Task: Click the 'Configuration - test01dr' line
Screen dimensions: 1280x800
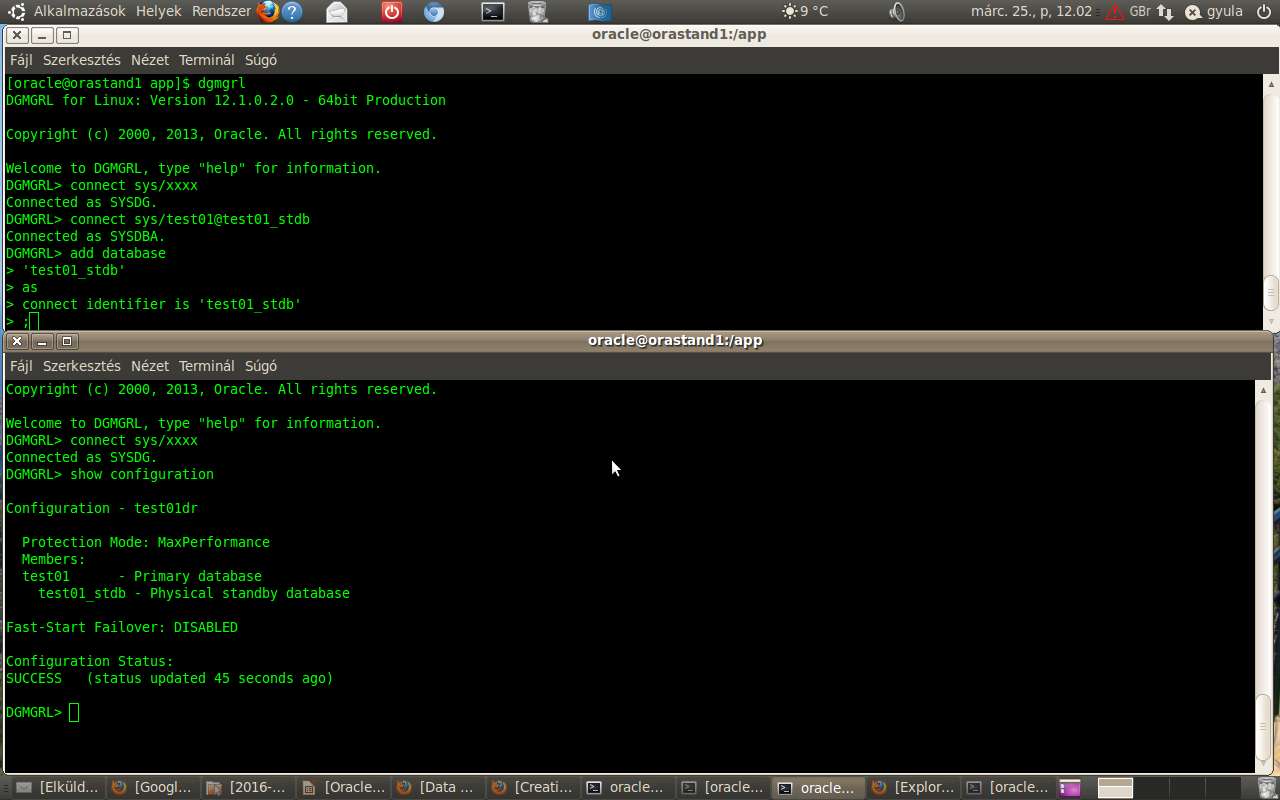Action: pyautogui.click(x=102, y=508)
